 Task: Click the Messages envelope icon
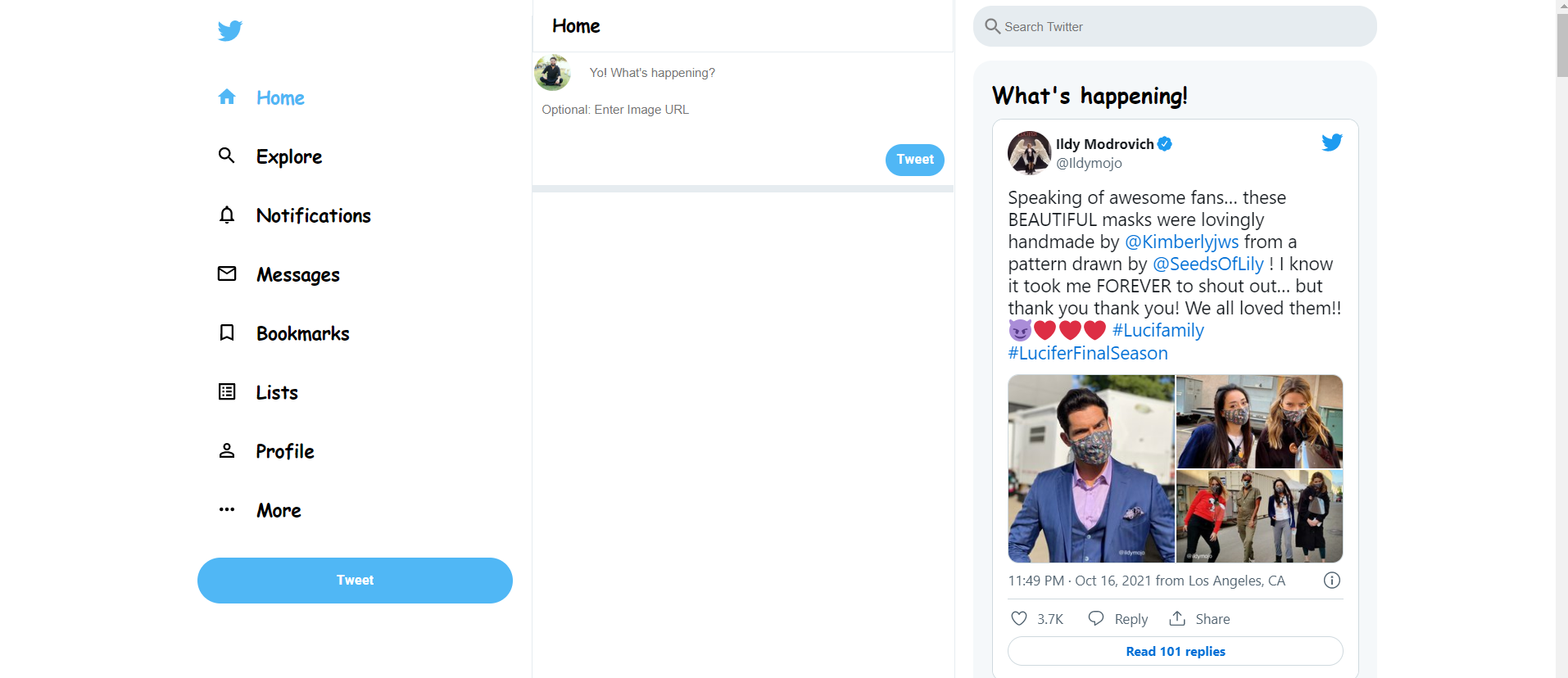coord(227,273)
